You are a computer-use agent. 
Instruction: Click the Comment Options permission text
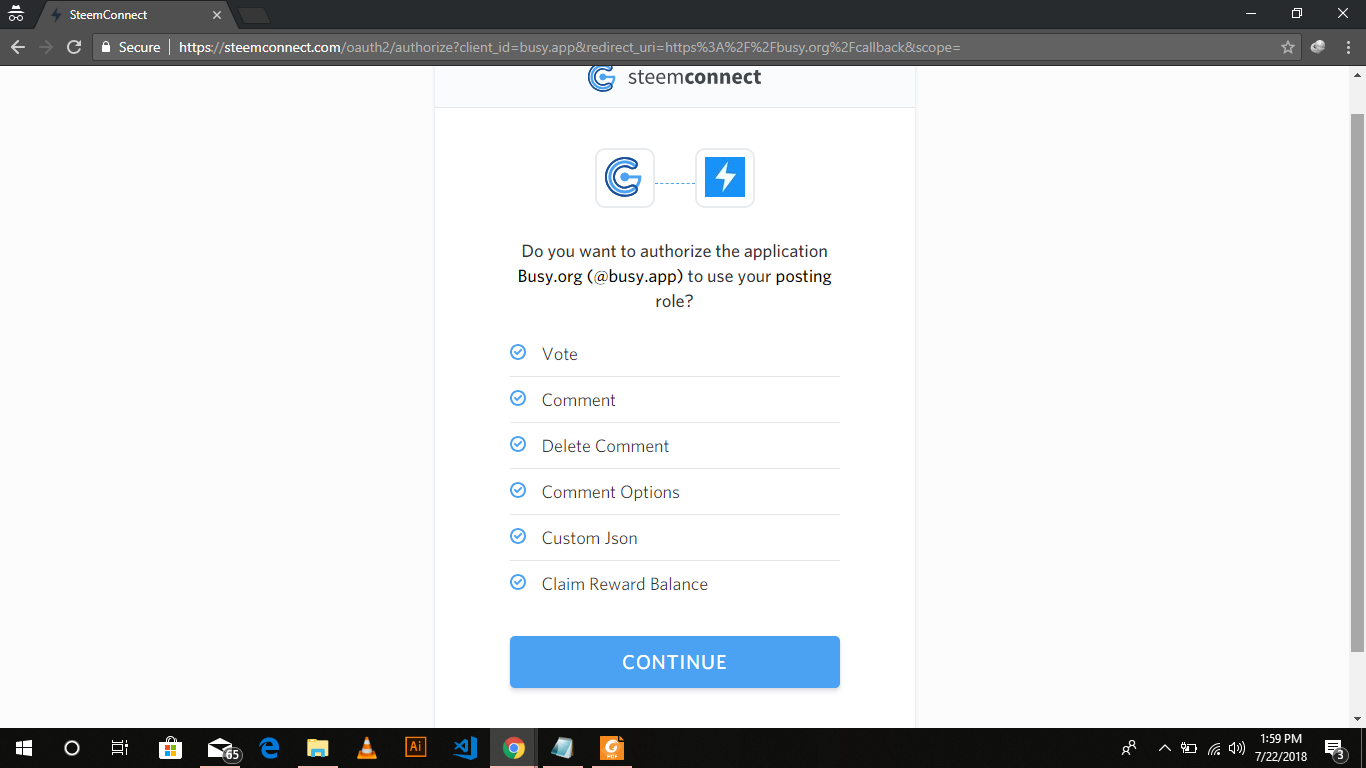click(611, 492)
